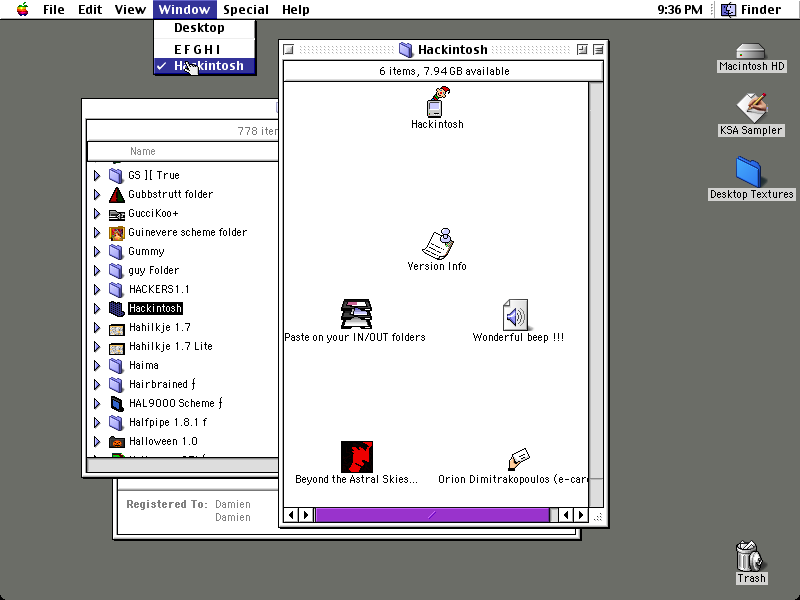Select the Macintosh HD drive icon

(x=751, y=52)
